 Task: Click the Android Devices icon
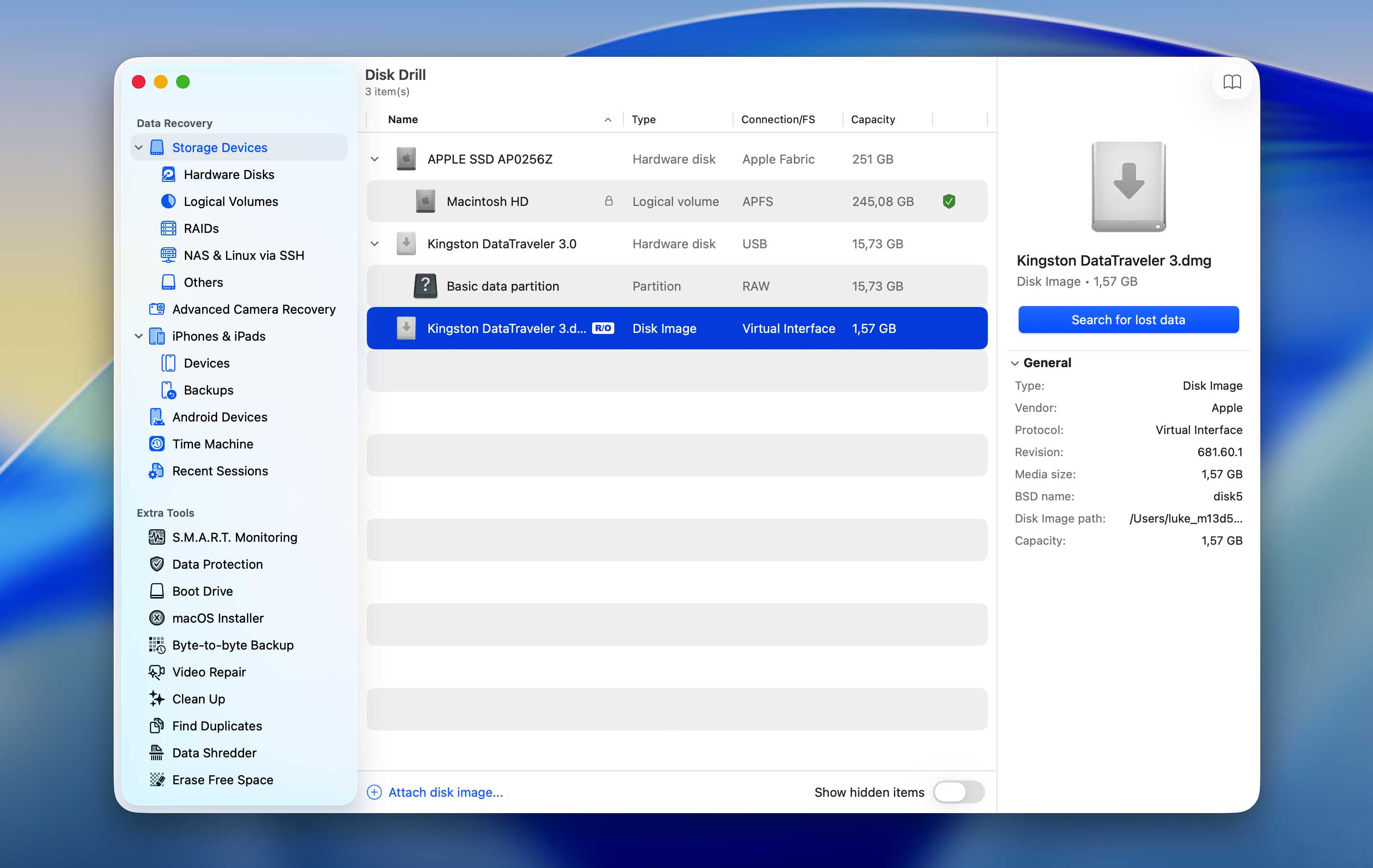pyautogui.click(x=157, y=417)
